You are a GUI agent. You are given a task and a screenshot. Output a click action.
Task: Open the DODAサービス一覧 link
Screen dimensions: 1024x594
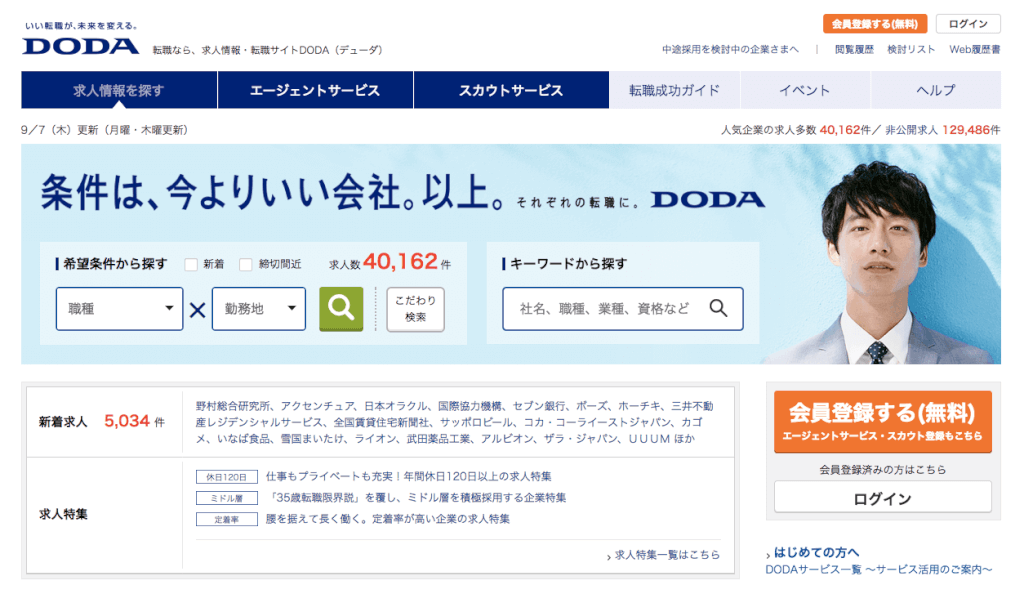pyautogui.click(x=878, y=570)
